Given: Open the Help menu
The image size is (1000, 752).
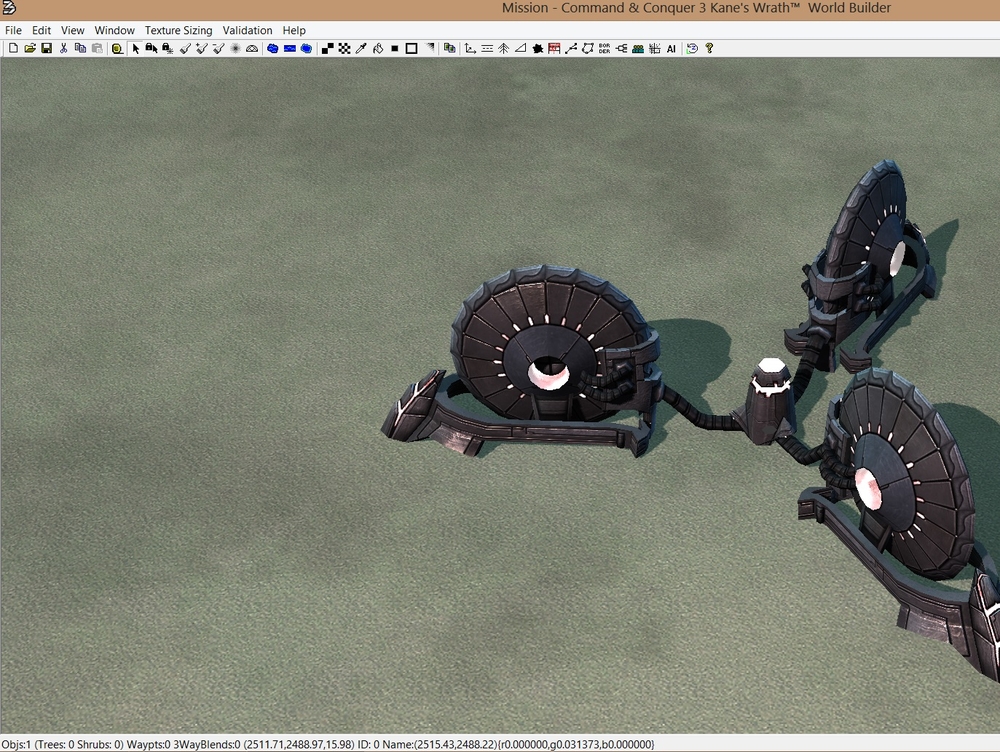Looking at the screenshot, I should 294,30.
